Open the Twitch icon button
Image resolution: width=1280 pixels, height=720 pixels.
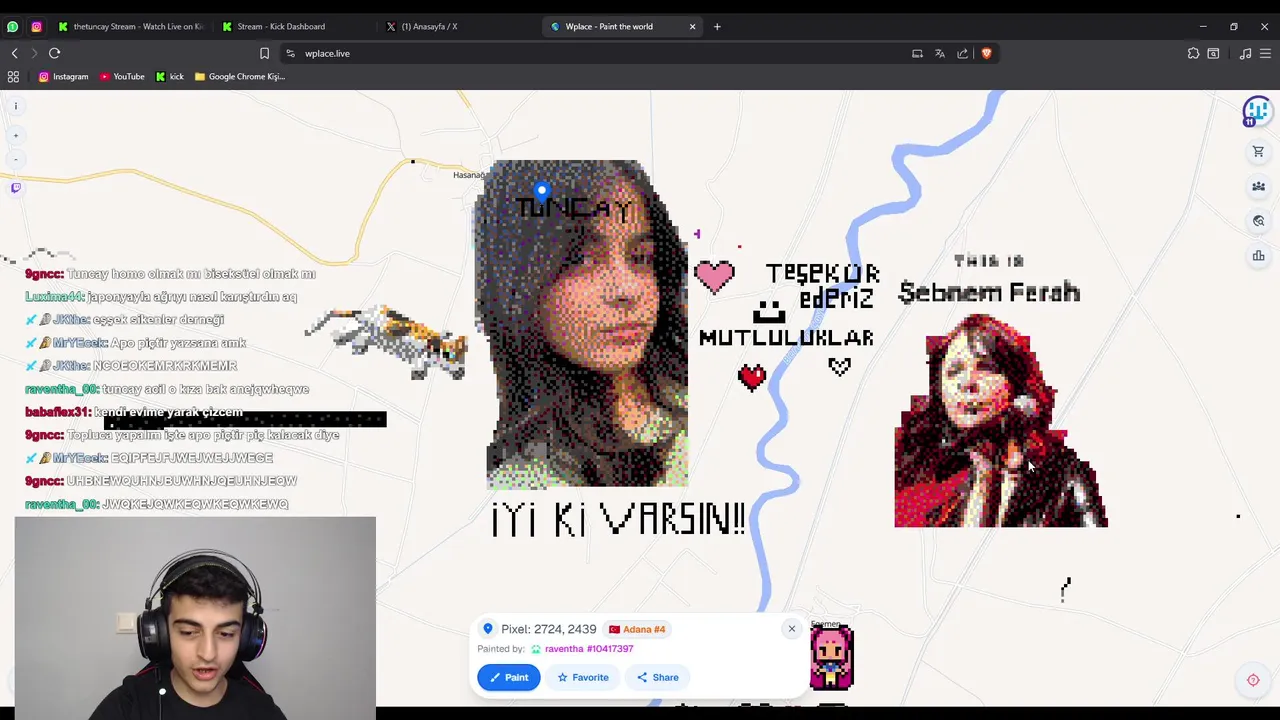click(x=16, y=187)
